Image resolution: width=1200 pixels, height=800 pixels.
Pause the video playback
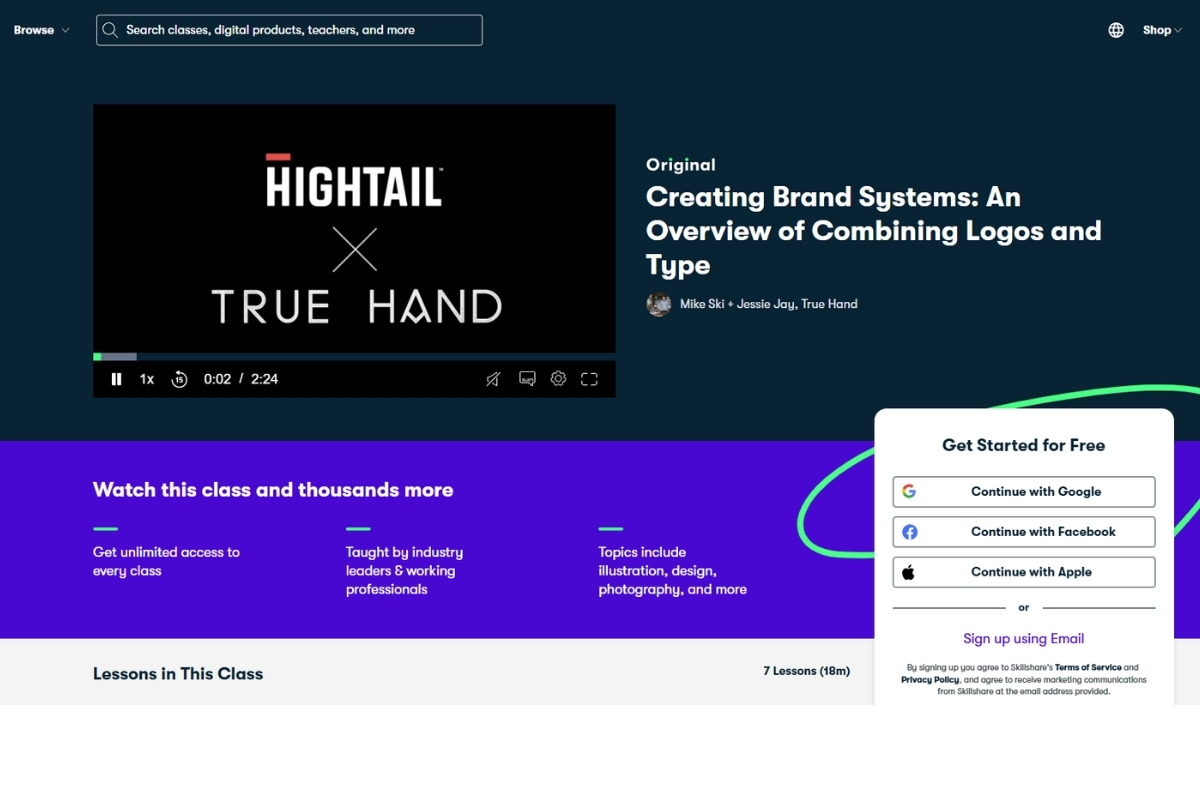coord(116,379)
